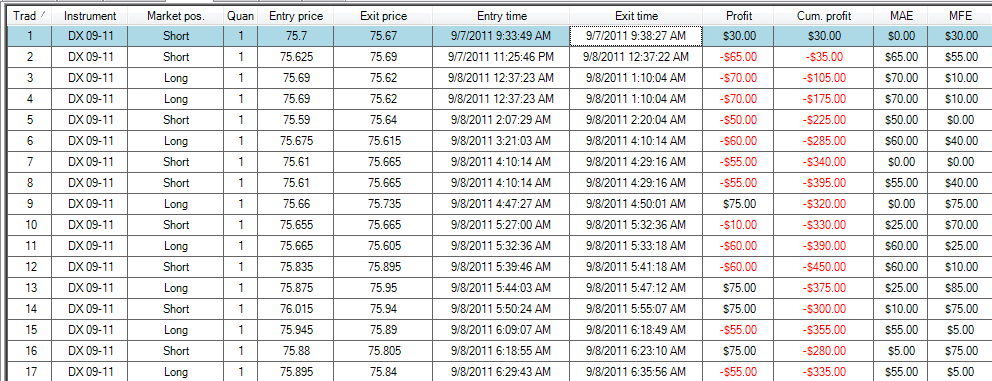This screenshot has width=992, height=381.
Task: Click the -$450.00 cumulative profit cell
Action: point(823,266)
